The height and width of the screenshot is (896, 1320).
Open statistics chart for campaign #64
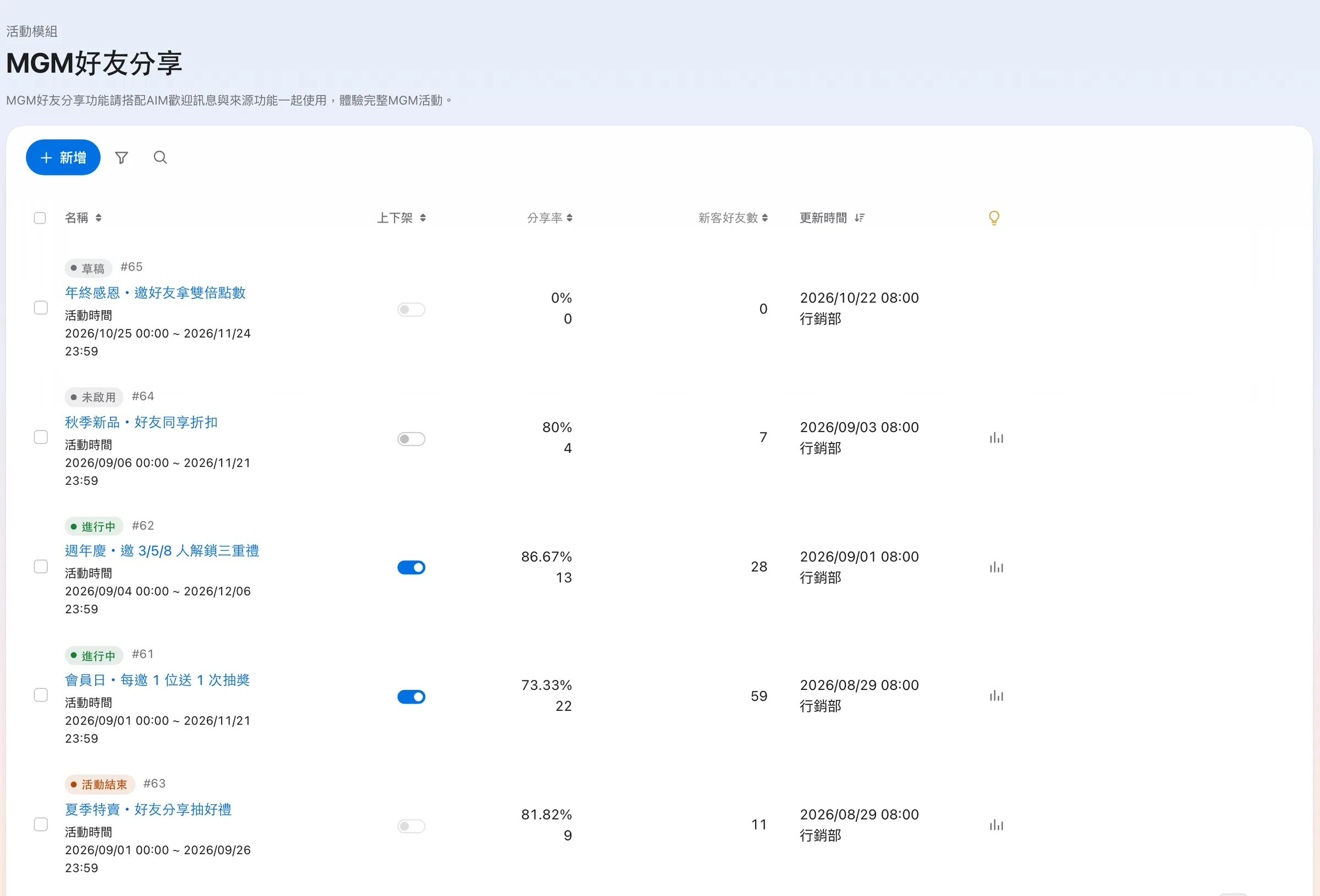coord(996,438)
